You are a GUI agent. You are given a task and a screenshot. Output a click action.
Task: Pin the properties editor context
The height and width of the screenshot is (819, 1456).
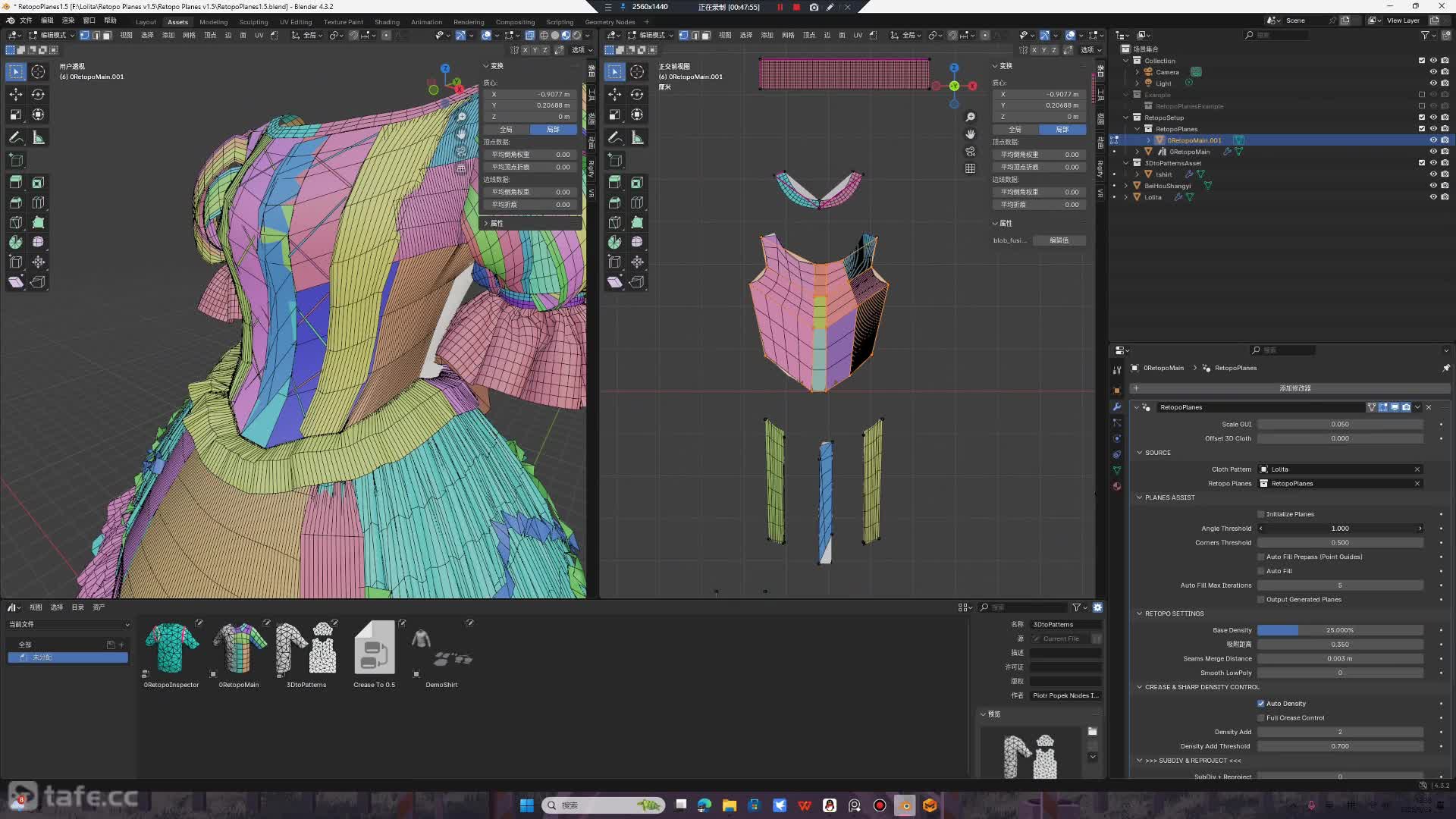coord(1445,368)
